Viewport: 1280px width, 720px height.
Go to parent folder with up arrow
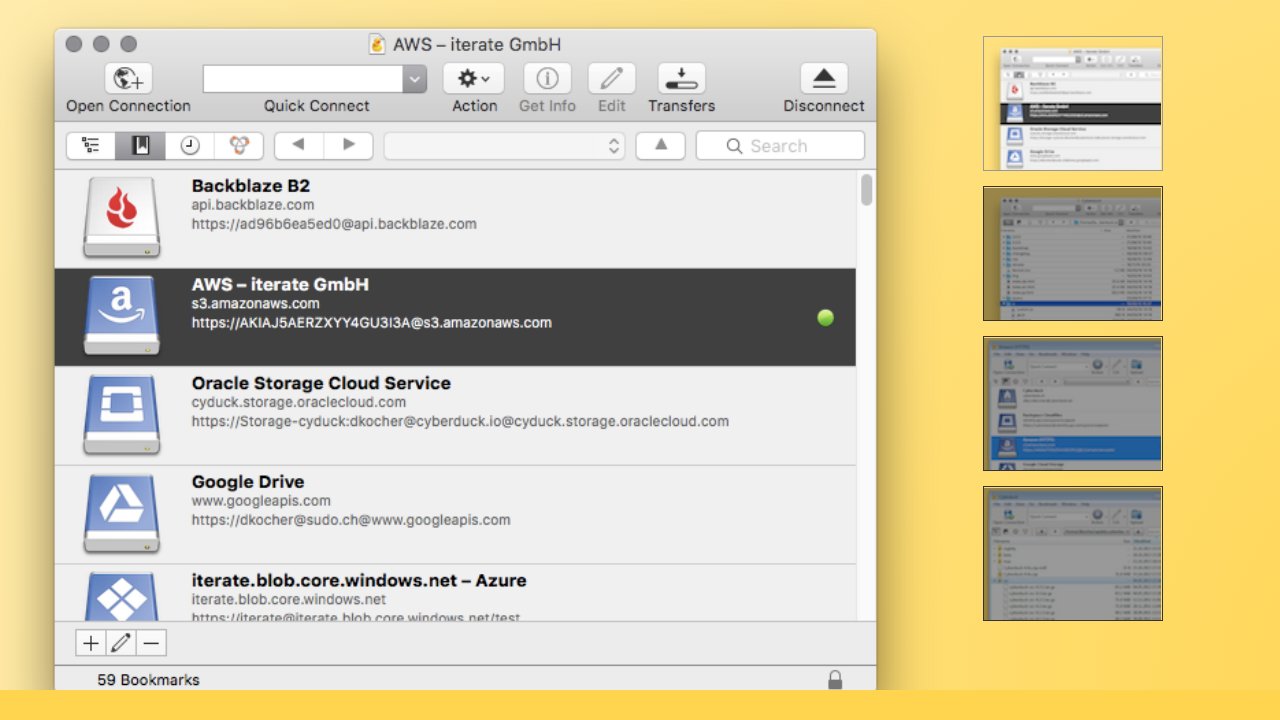coord(660,145)
